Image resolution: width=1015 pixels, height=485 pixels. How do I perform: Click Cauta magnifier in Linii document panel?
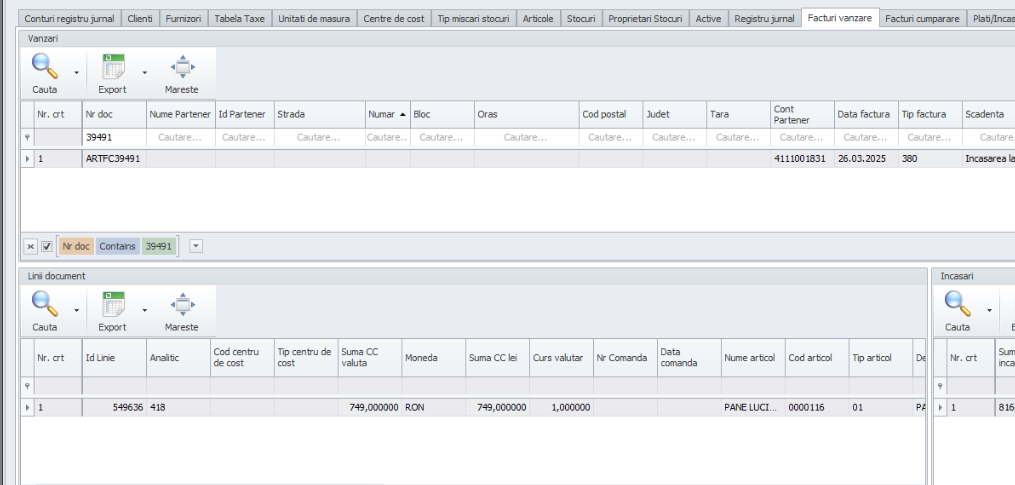44,305
